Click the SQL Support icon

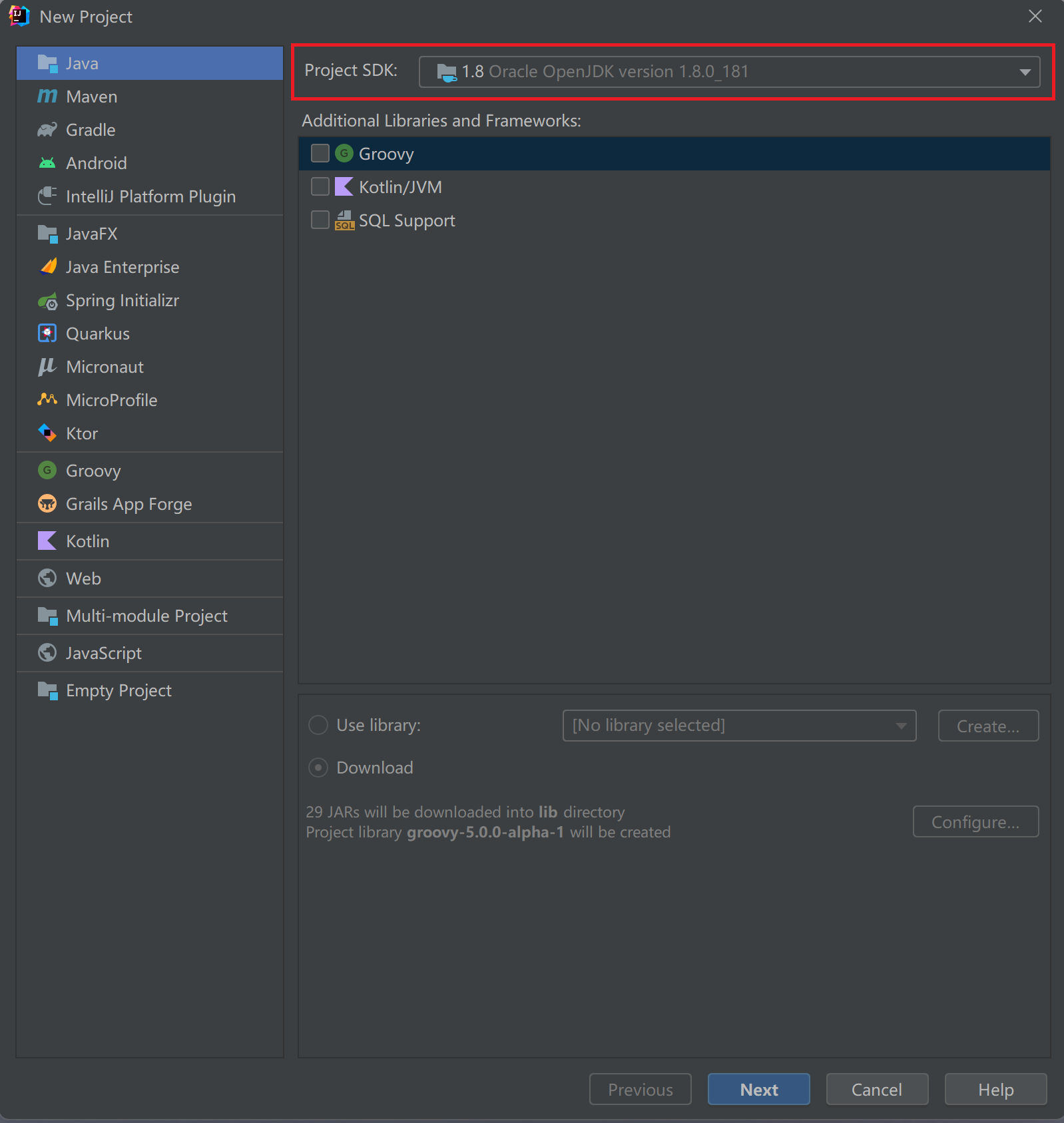344,220
